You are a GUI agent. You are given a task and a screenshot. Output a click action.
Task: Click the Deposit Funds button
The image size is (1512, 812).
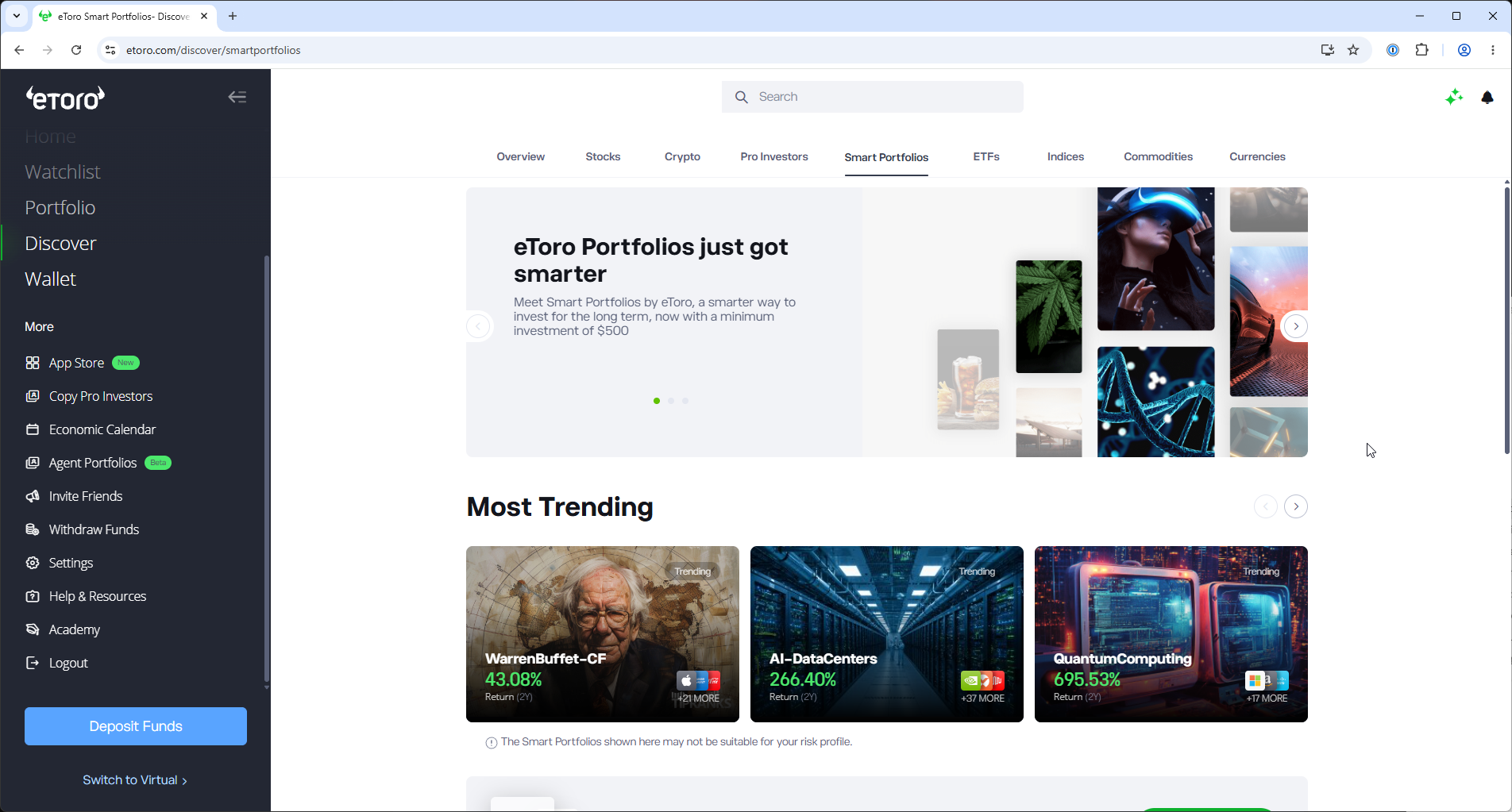point(136,726)
